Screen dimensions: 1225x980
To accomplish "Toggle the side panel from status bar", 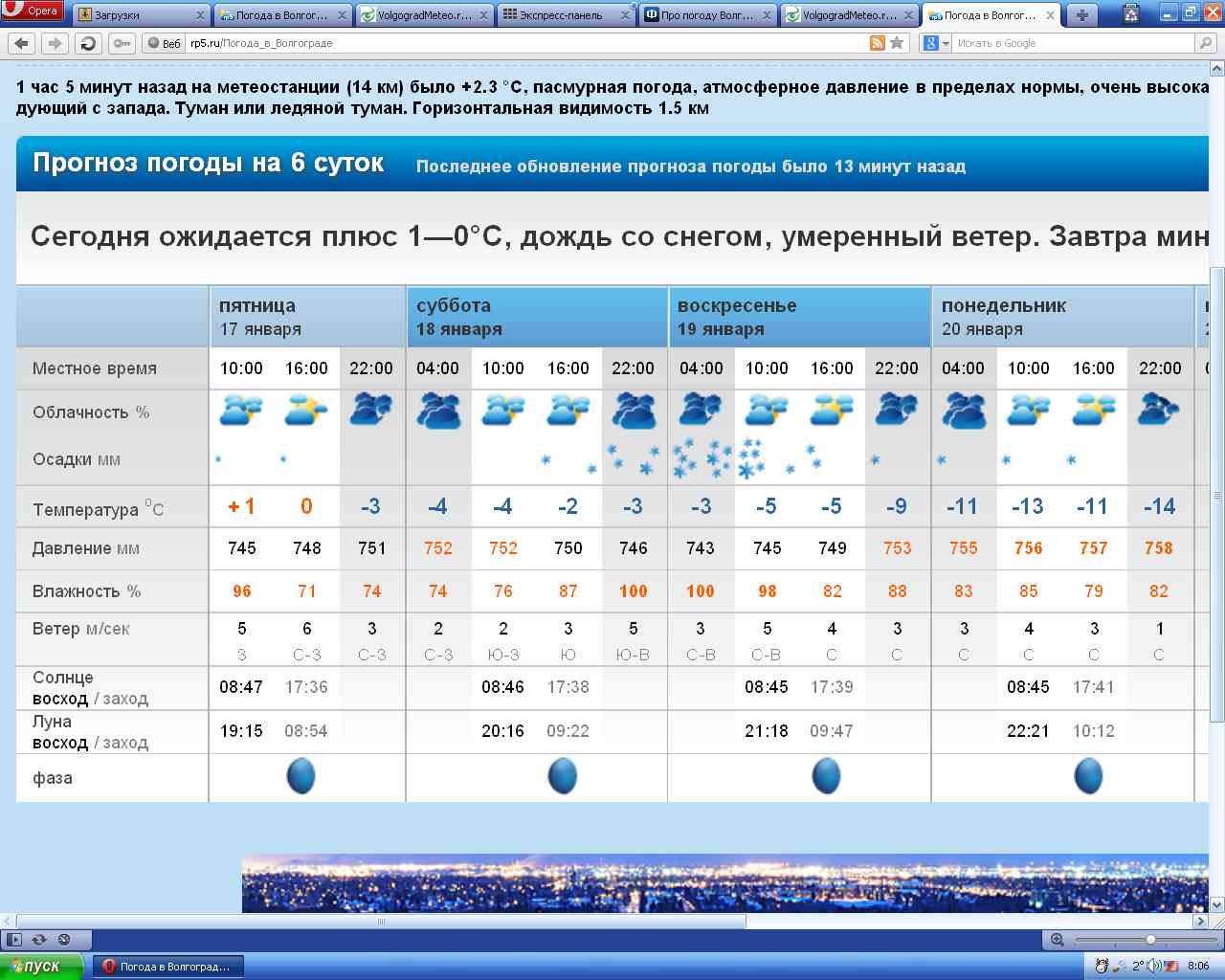I will coord(13,940).
